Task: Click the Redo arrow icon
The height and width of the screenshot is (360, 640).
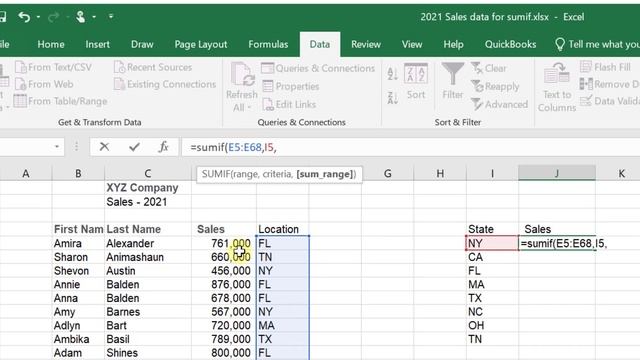Action: tap(53, 17)
